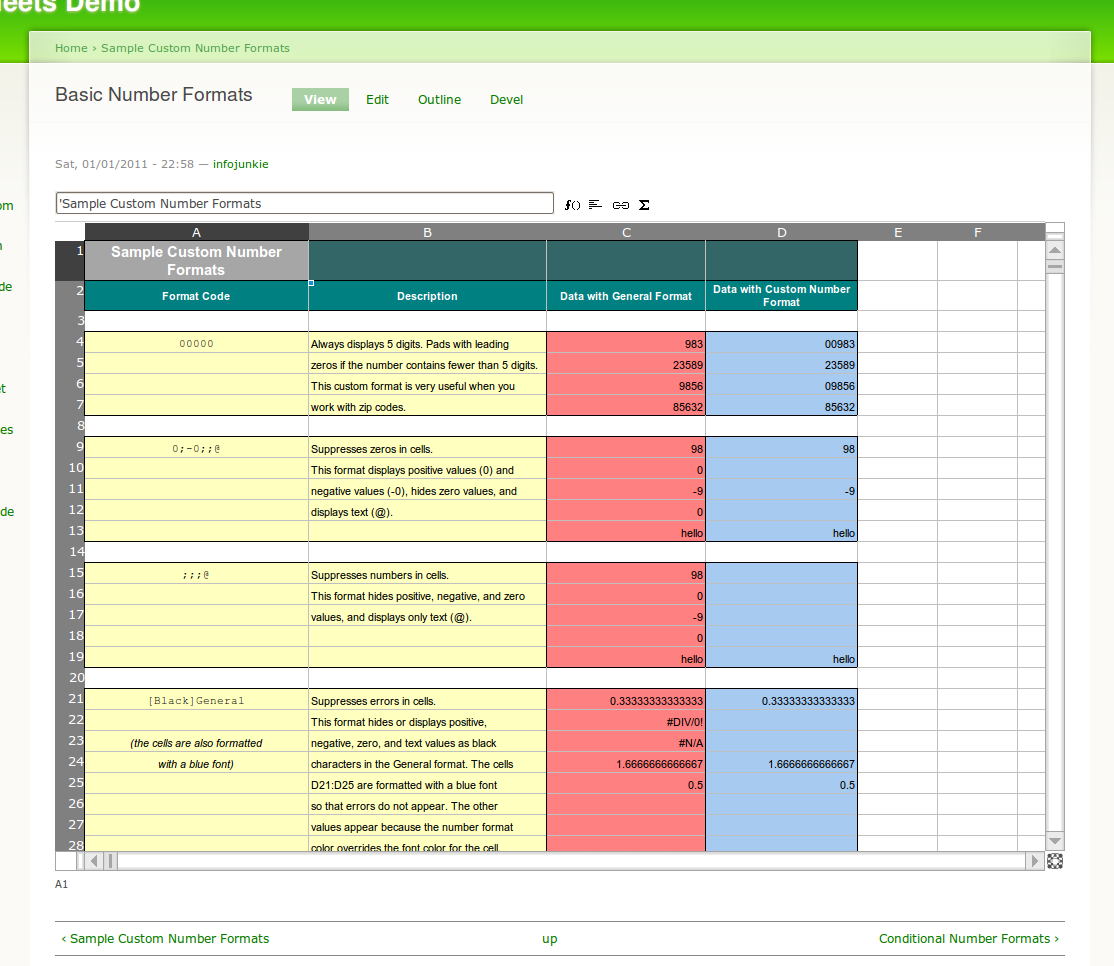Click the link insert icon
The width and height of the screenshot is (1114, 966).
[620, 205]
